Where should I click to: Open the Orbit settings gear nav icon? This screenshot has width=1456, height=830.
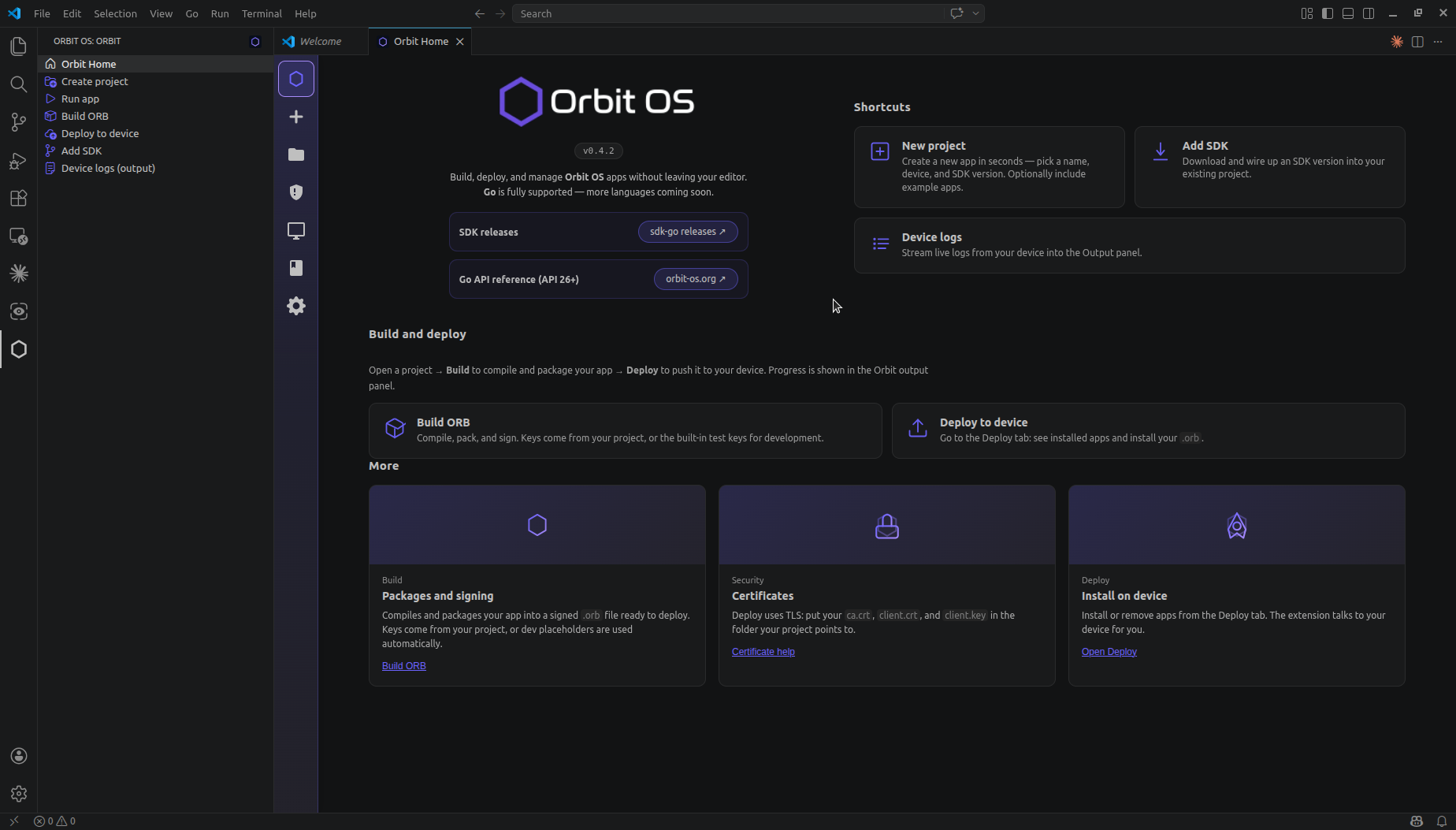[x=296, y=306]
